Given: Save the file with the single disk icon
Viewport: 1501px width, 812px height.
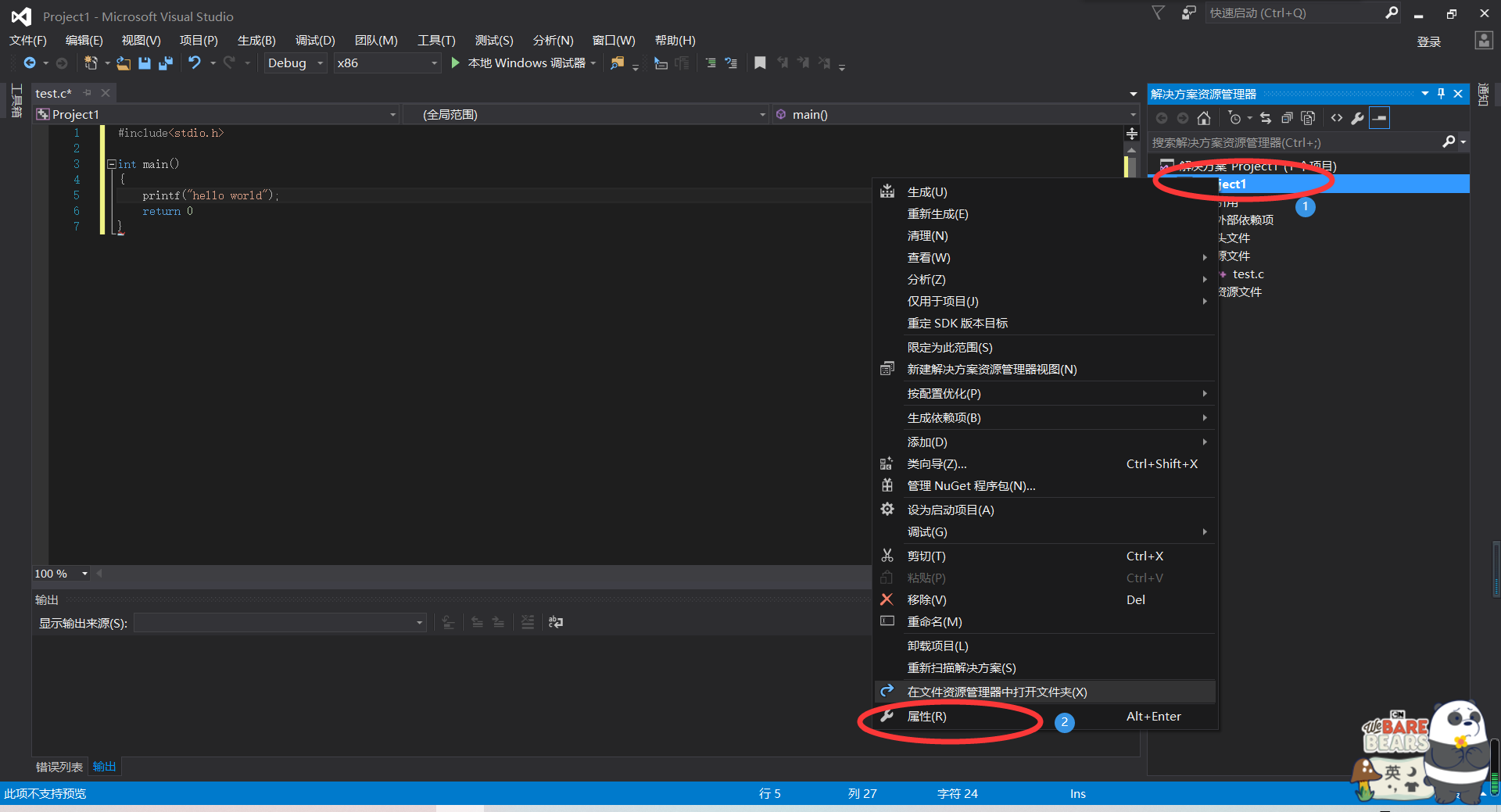Looking at the screenshot, I should 145,63.
